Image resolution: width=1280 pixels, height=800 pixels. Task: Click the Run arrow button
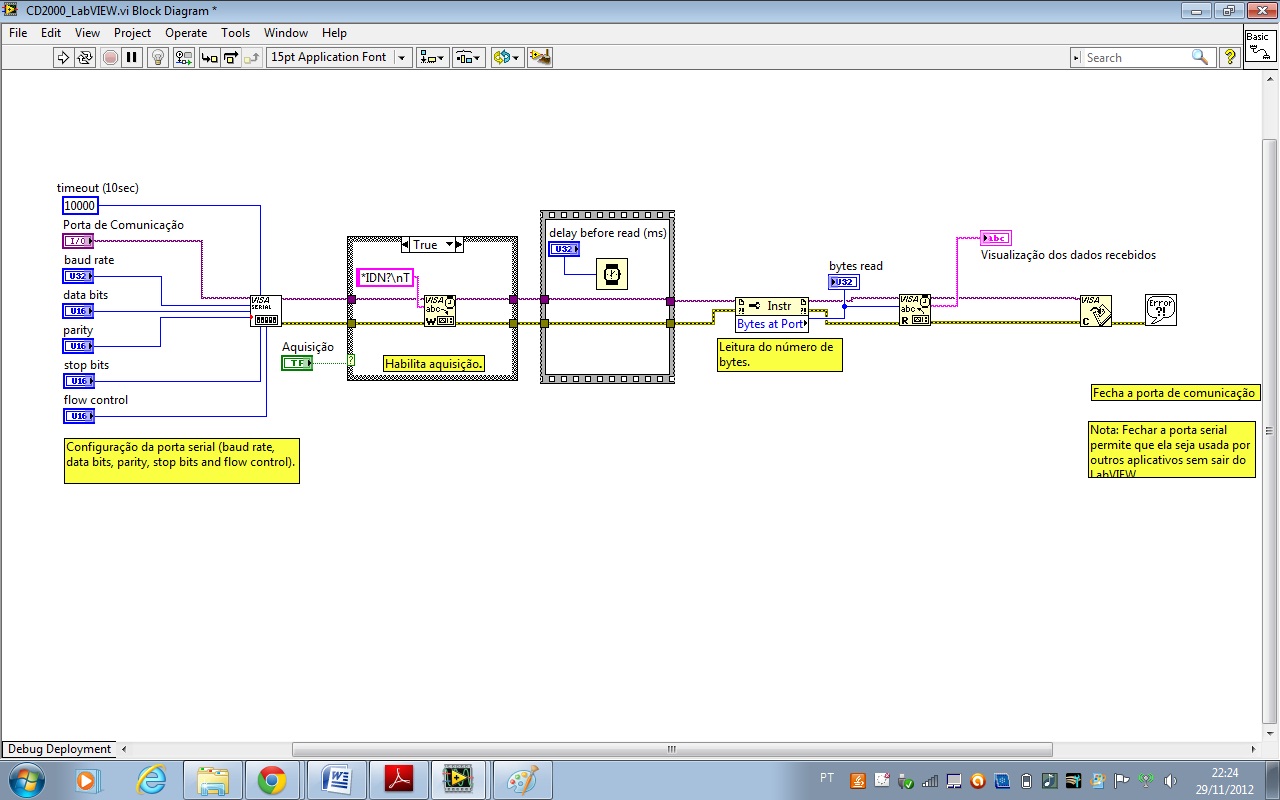63,58
